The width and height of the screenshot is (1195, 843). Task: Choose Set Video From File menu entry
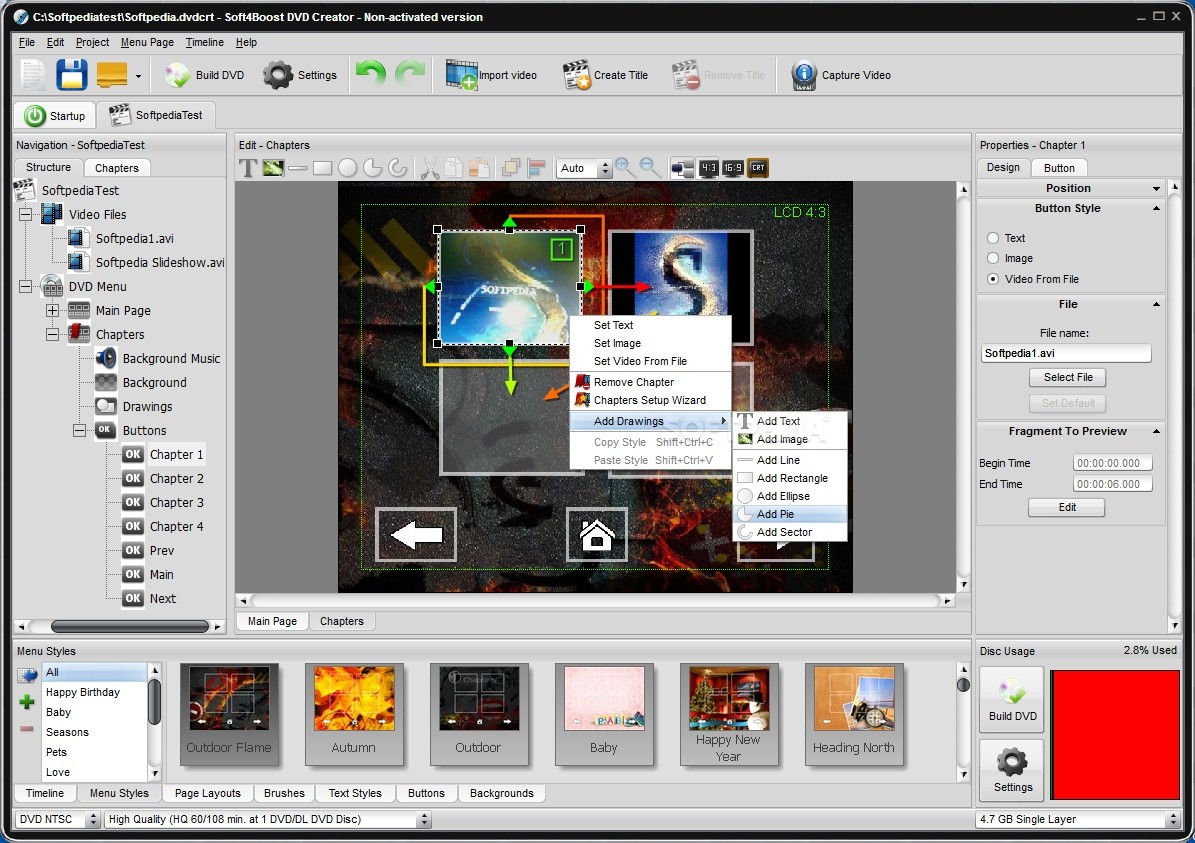point(650,361)
